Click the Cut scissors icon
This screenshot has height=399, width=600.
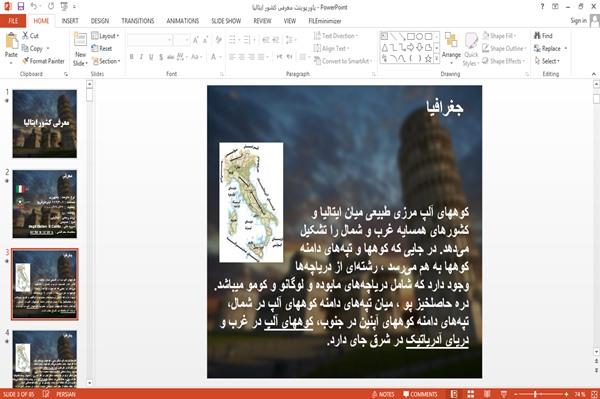point(26,35)
